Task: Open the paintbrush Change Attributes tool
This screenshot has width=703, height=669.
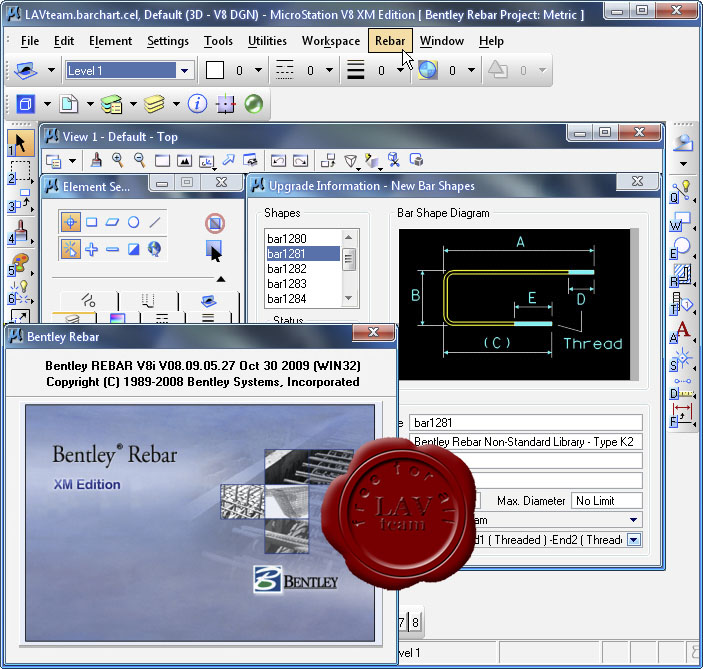Action: pos(20,233)
